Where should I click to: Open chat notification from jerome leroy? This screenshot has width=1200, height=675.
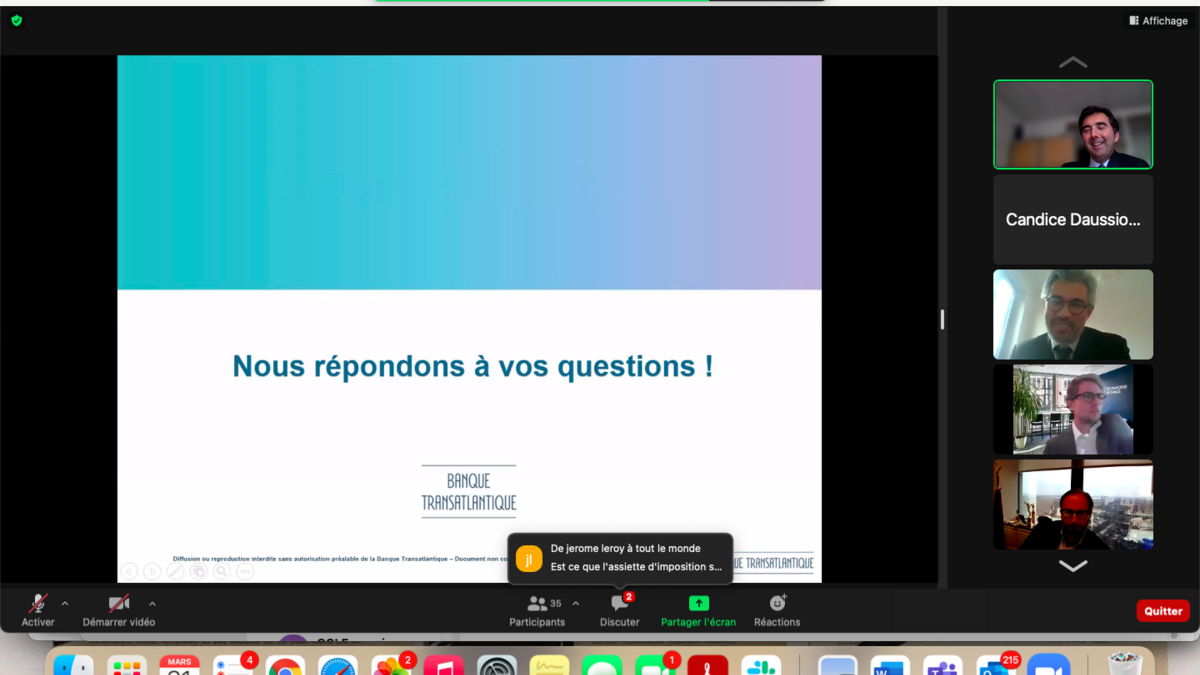pyautogui.click(x=620, y=558)
